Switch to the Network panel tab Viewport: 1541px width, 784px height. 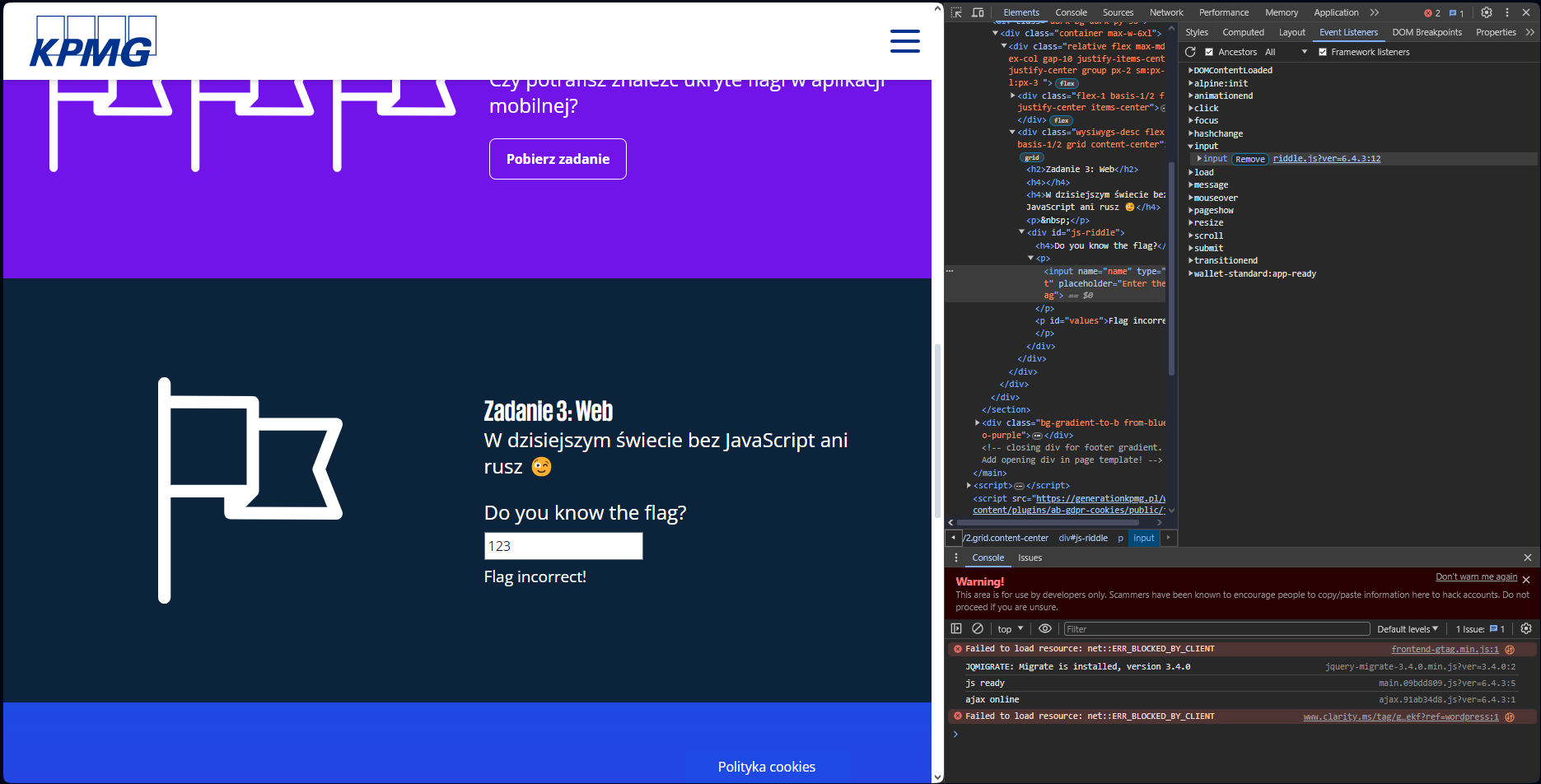[x=1166, y=12]
